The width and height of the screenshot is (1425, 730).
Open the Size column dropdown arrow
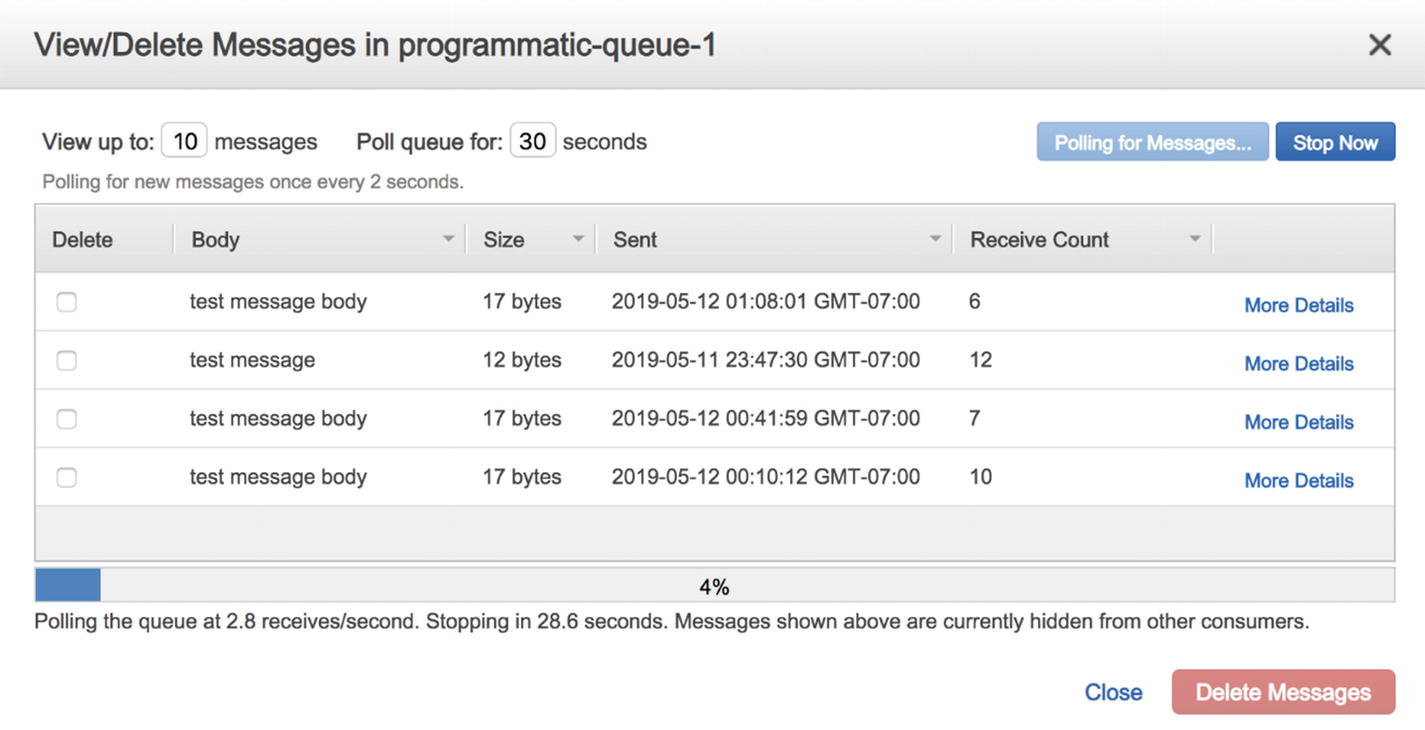(577, 238)
